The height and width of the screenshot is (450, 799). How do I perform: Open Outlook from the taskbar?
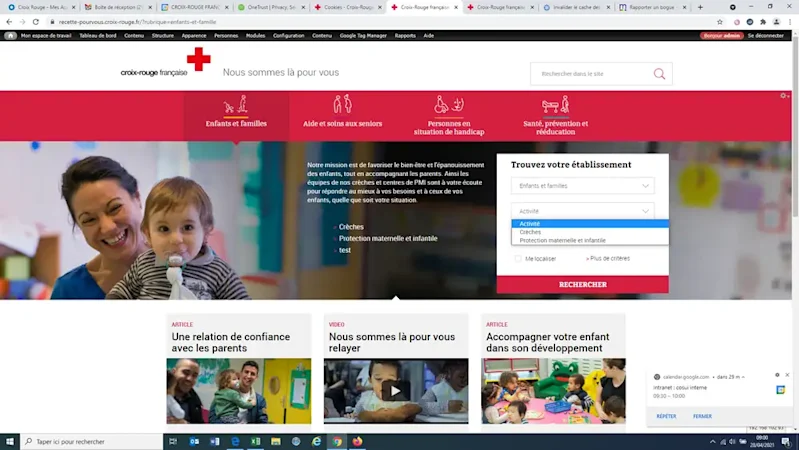[194, 441]
